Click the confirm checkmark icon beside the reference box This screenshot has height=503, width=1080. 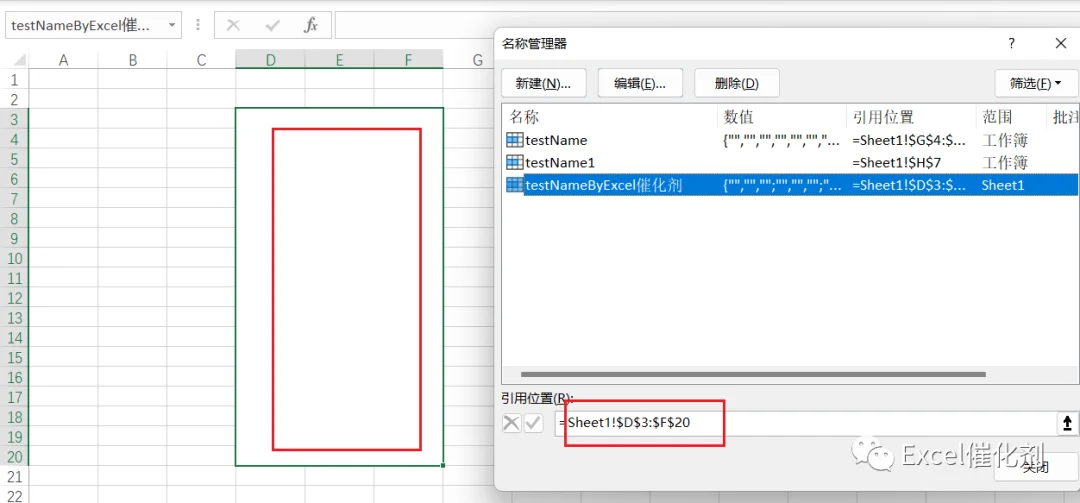tap(533, 423)
